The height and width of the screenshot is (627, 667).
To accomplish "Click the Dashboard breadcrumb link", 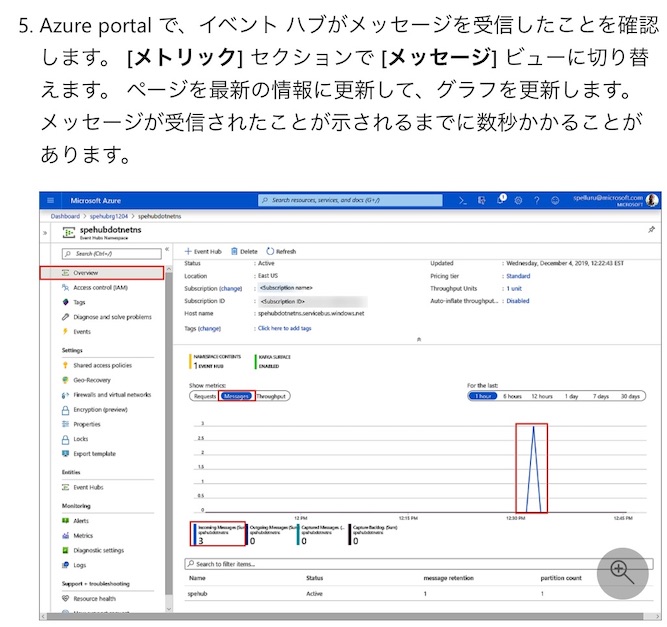I will (65, 216).
